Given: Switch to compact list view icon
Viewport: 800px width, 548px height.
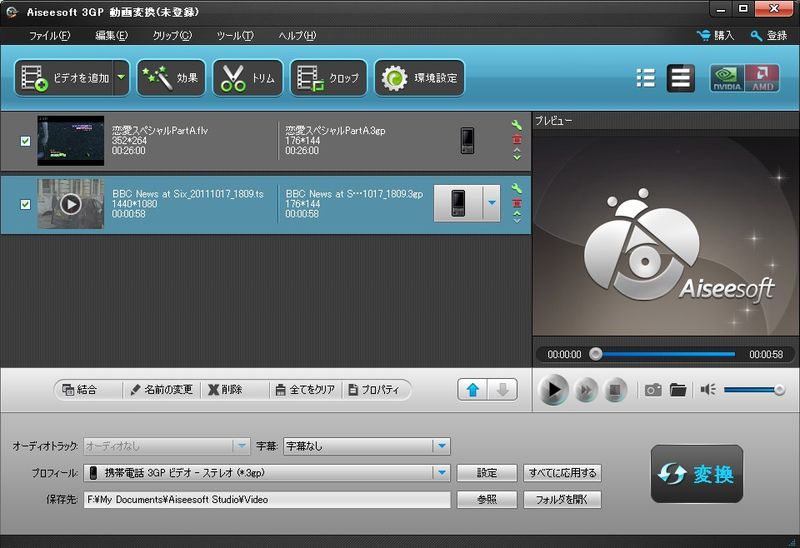Looking at the screenshot, I should (x=645, y=78).
